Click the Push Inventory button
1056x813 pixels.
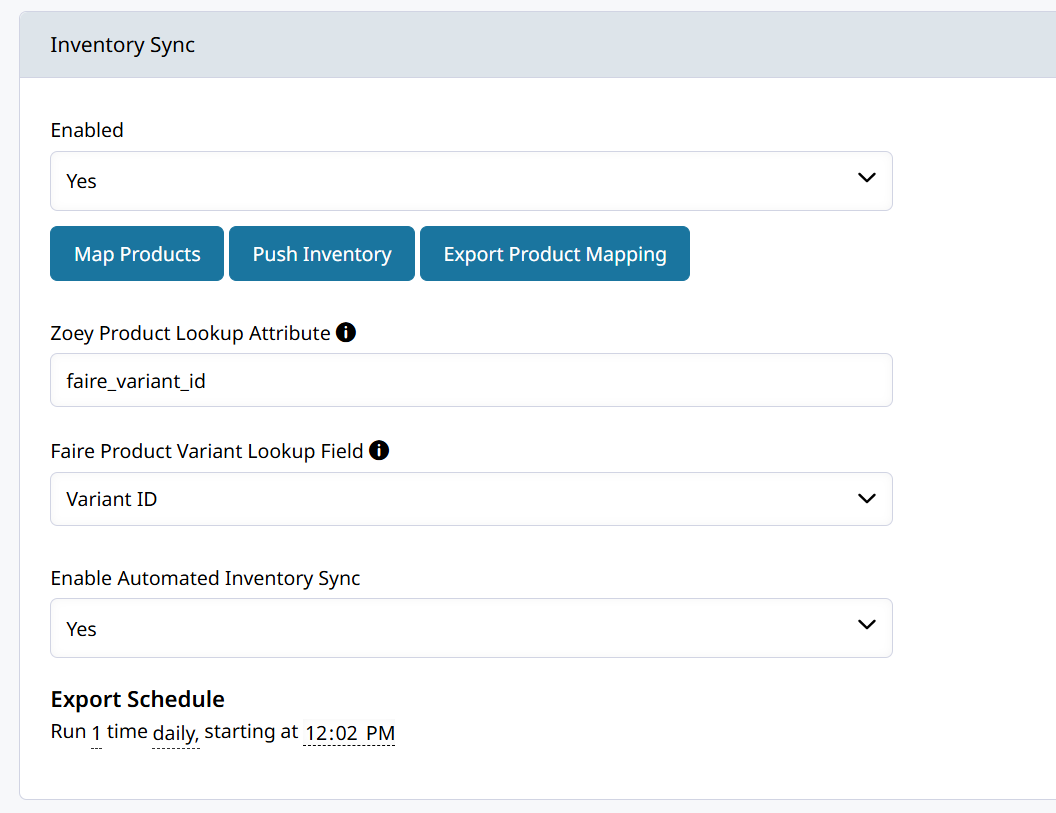(322, 253)
